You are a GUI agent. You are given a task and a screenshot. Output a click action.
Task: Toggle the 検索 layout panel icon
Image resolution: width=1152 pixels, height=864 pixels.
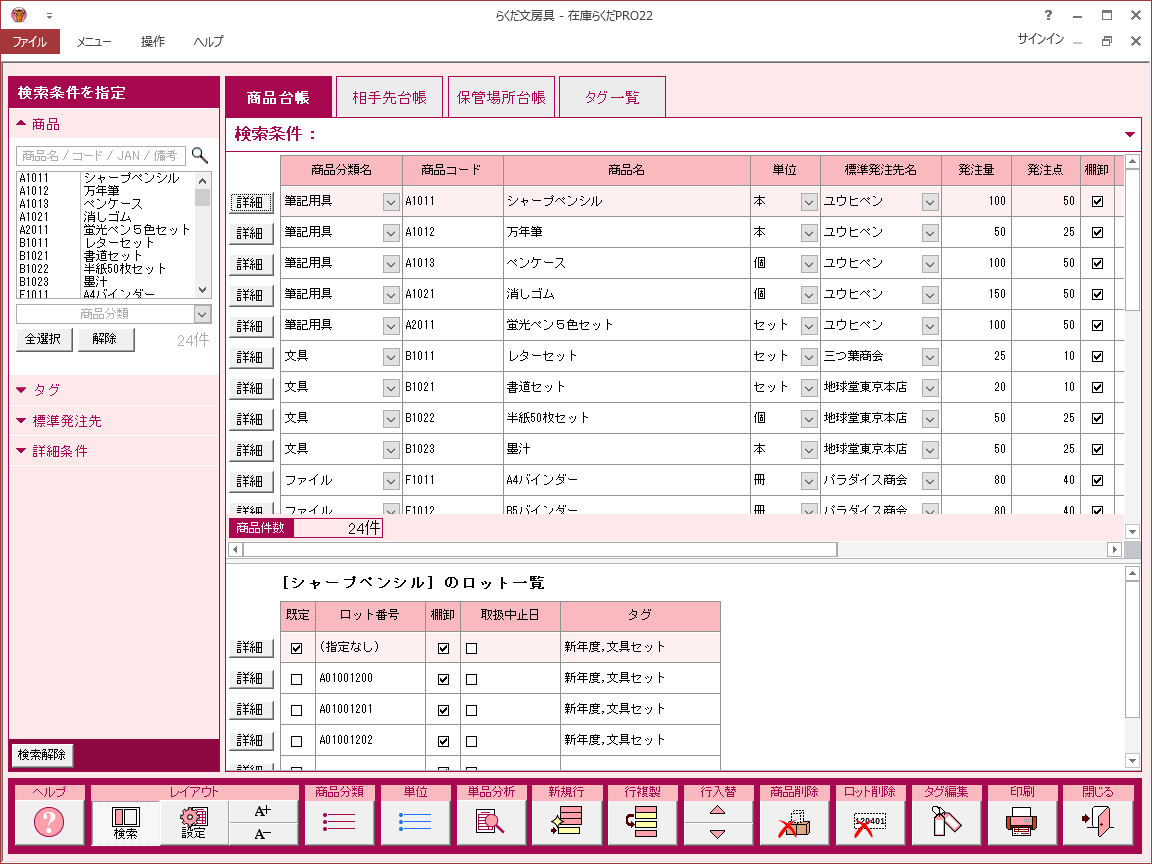point(126,822)
